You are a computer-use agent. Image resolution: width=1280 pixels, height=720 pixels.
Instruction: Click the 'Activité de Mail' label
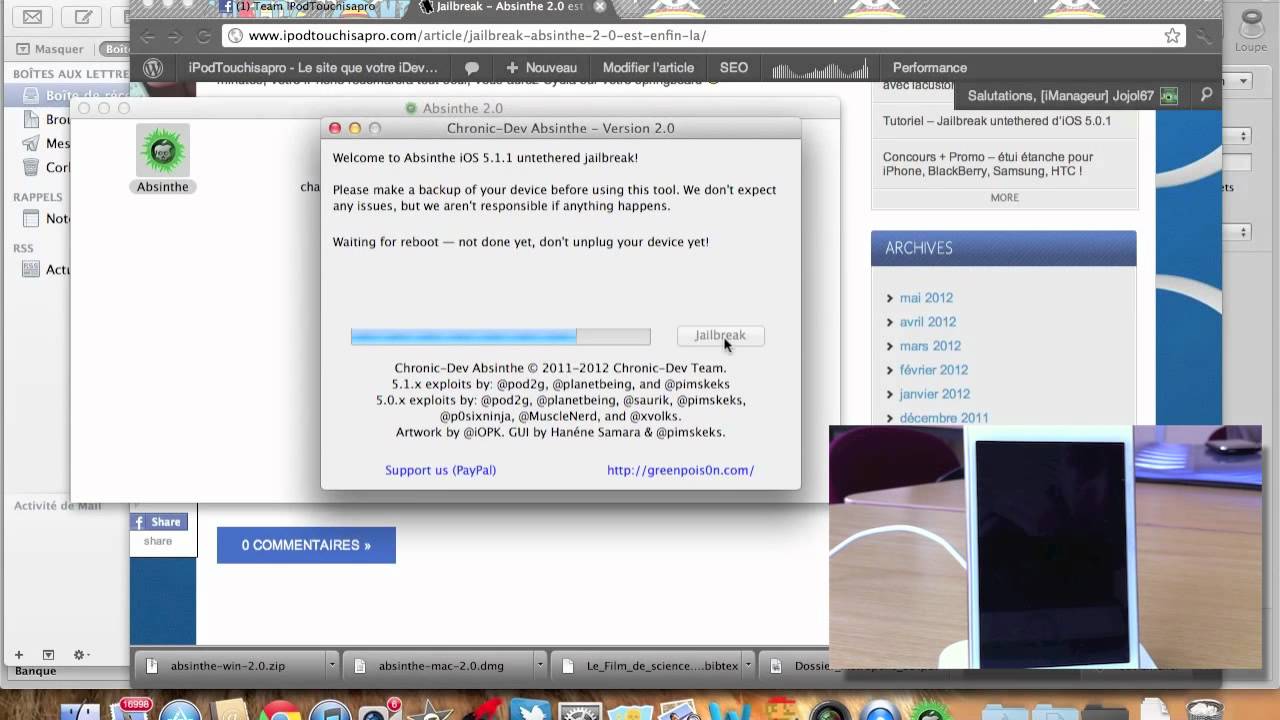click(x=58, y=506)
